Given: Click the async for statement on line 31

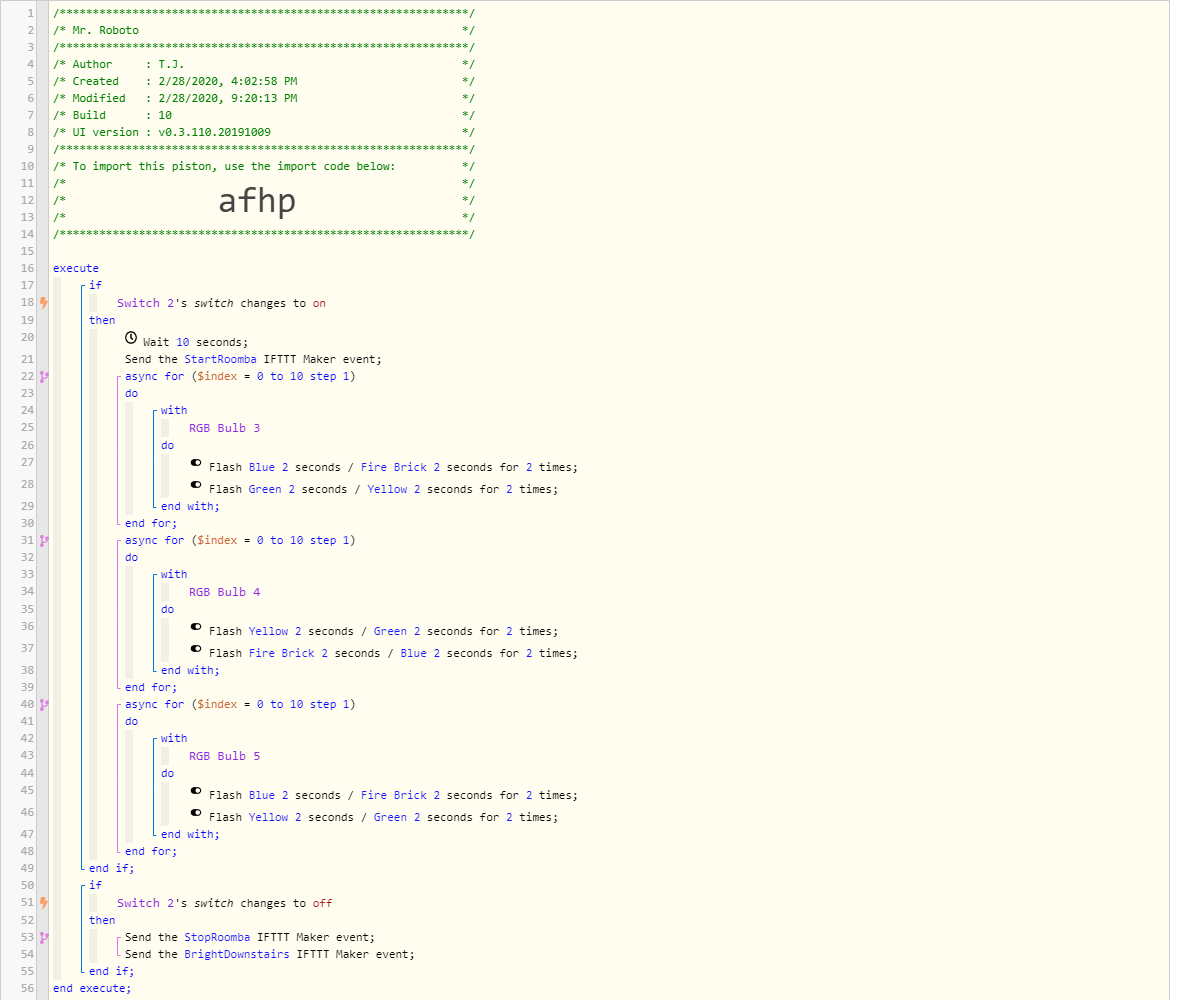Looking at the screenshot, I should tap(240, 540).
